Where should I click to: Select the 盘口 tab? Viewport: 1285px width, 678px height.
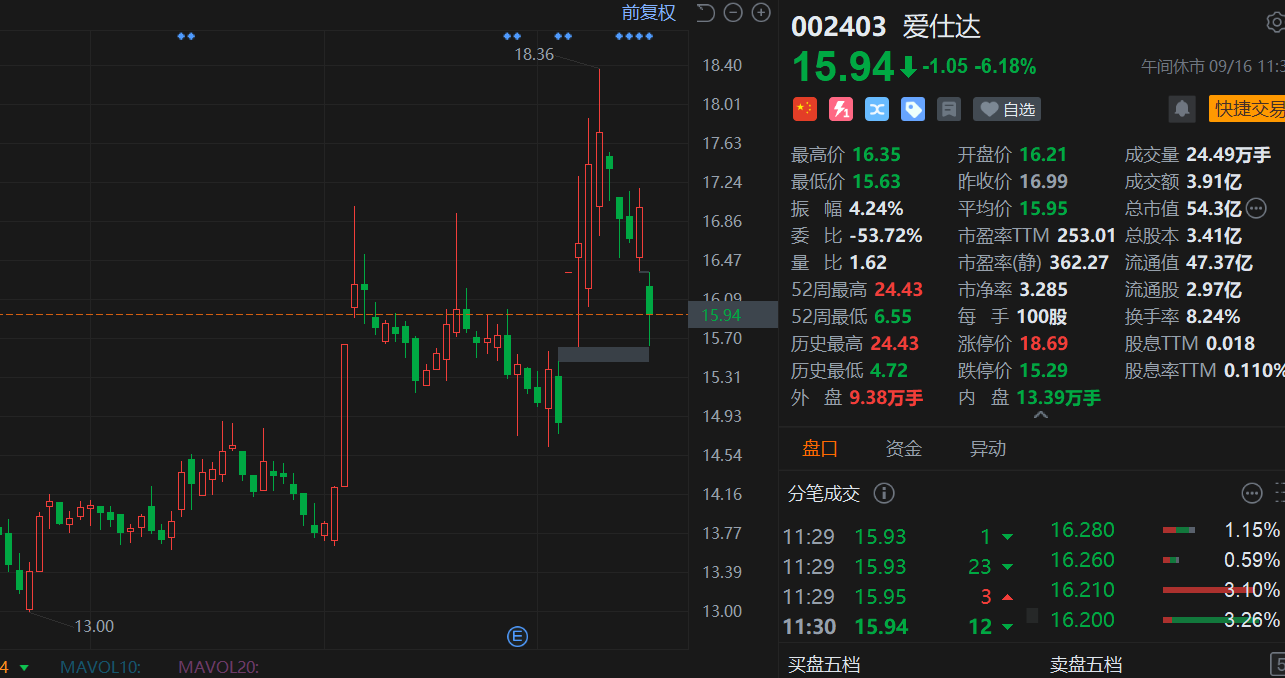click(820, 449)
